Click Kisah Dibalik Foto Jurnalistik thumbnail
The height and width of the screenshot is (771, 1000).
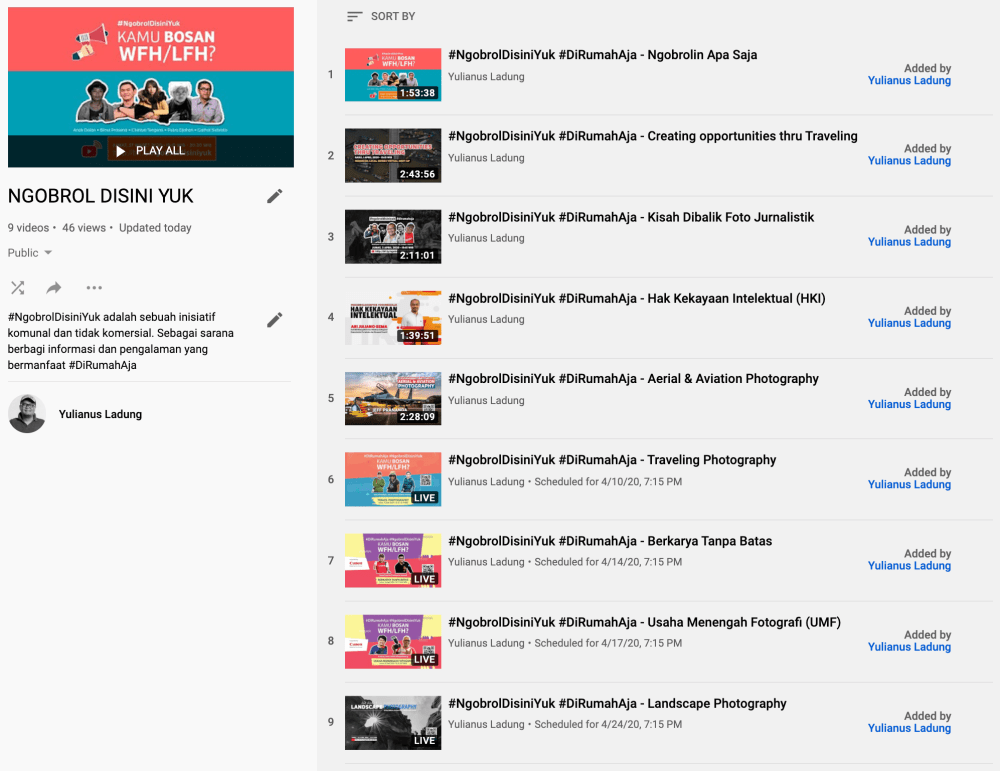pos(393,237)
